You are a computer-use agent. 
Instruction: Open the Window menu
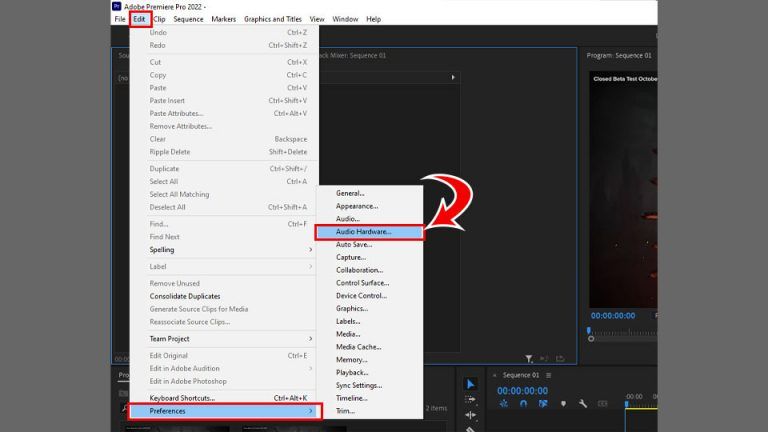(345, 19)
